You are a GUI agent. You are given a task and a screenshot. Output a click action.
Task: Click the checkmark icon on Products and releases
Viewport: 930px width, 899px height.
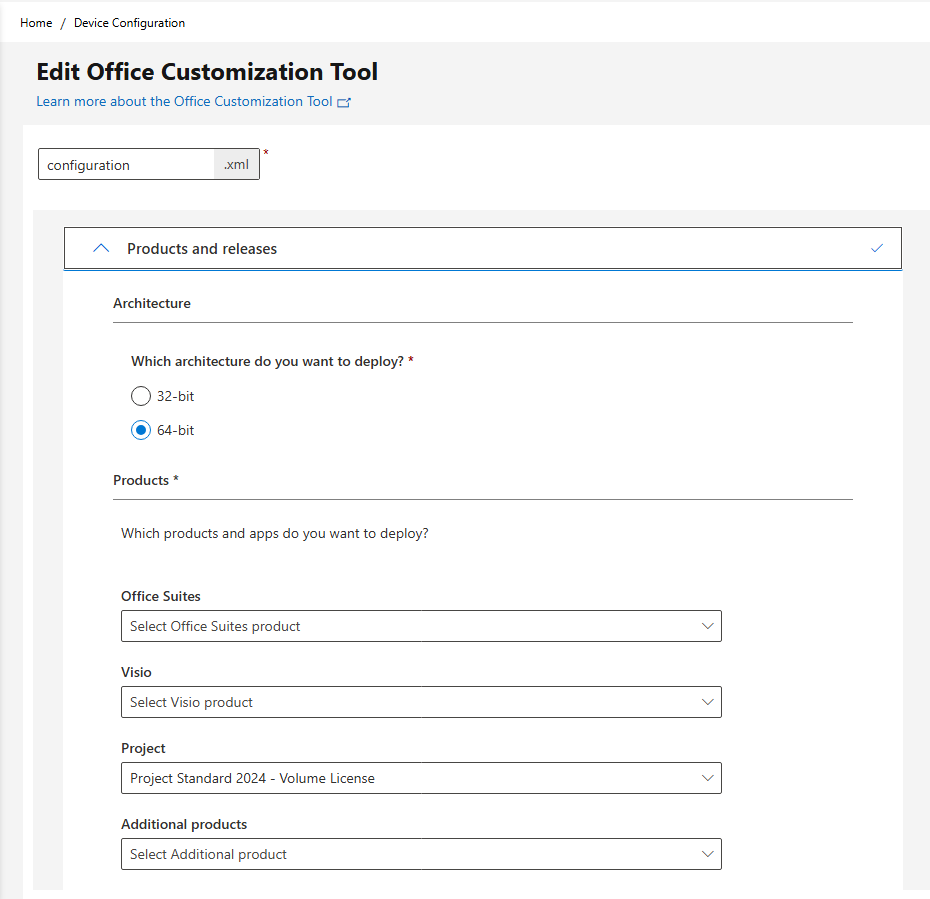[x=877, y=248]
